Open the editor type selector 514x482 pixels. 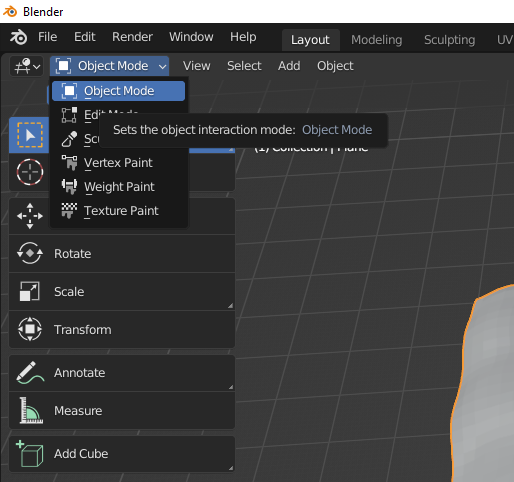[x=27, y=66]
